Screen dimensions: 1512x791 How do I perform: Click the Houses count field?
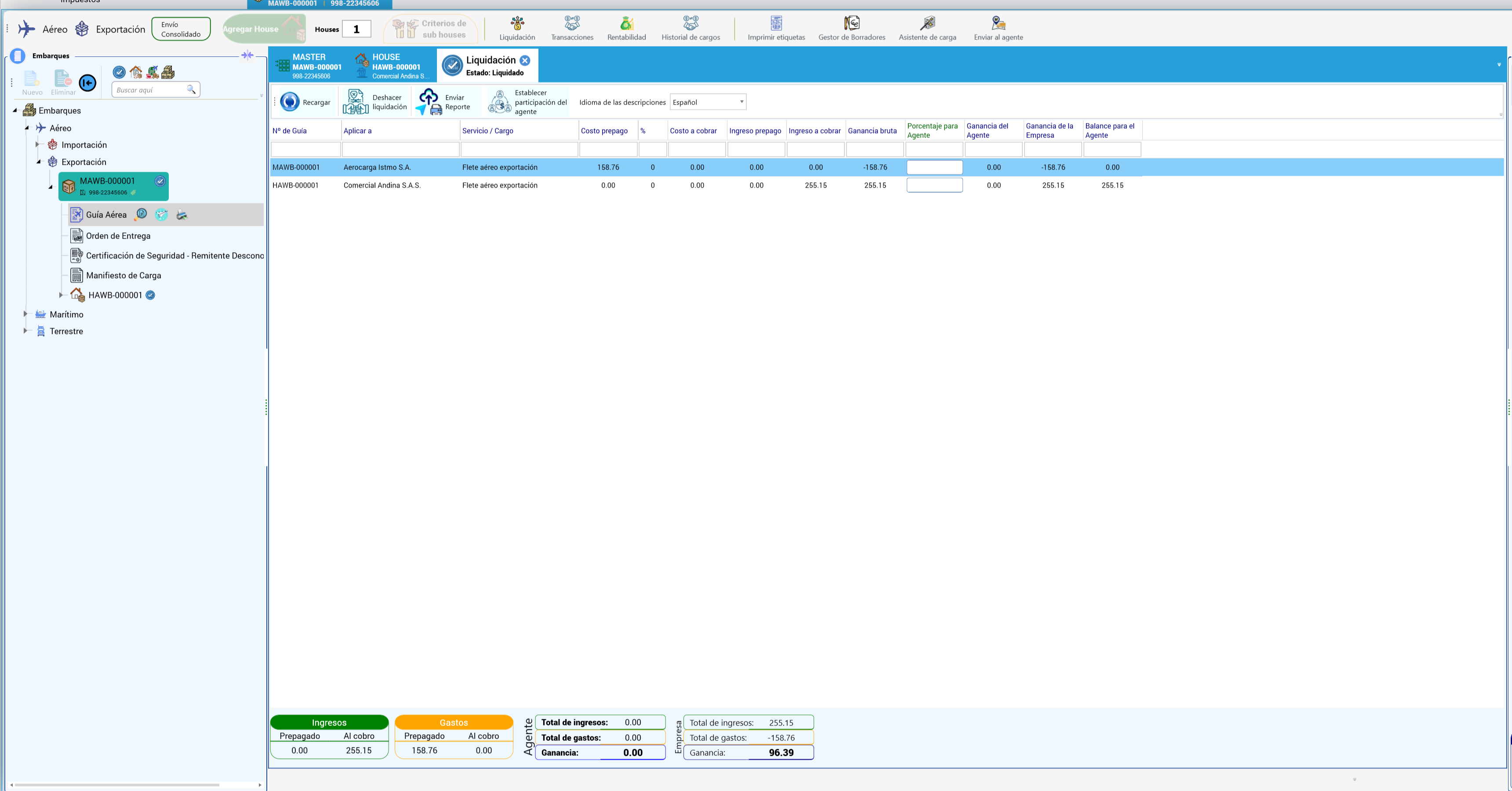tap(356, 29)
